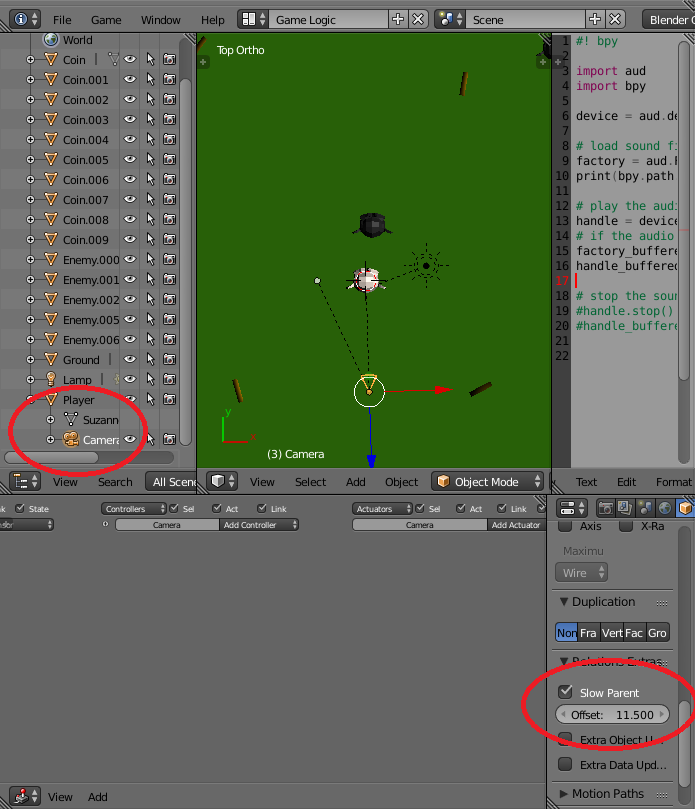Click the World icon in outliner
695x809 pixels.
(51, 40)
